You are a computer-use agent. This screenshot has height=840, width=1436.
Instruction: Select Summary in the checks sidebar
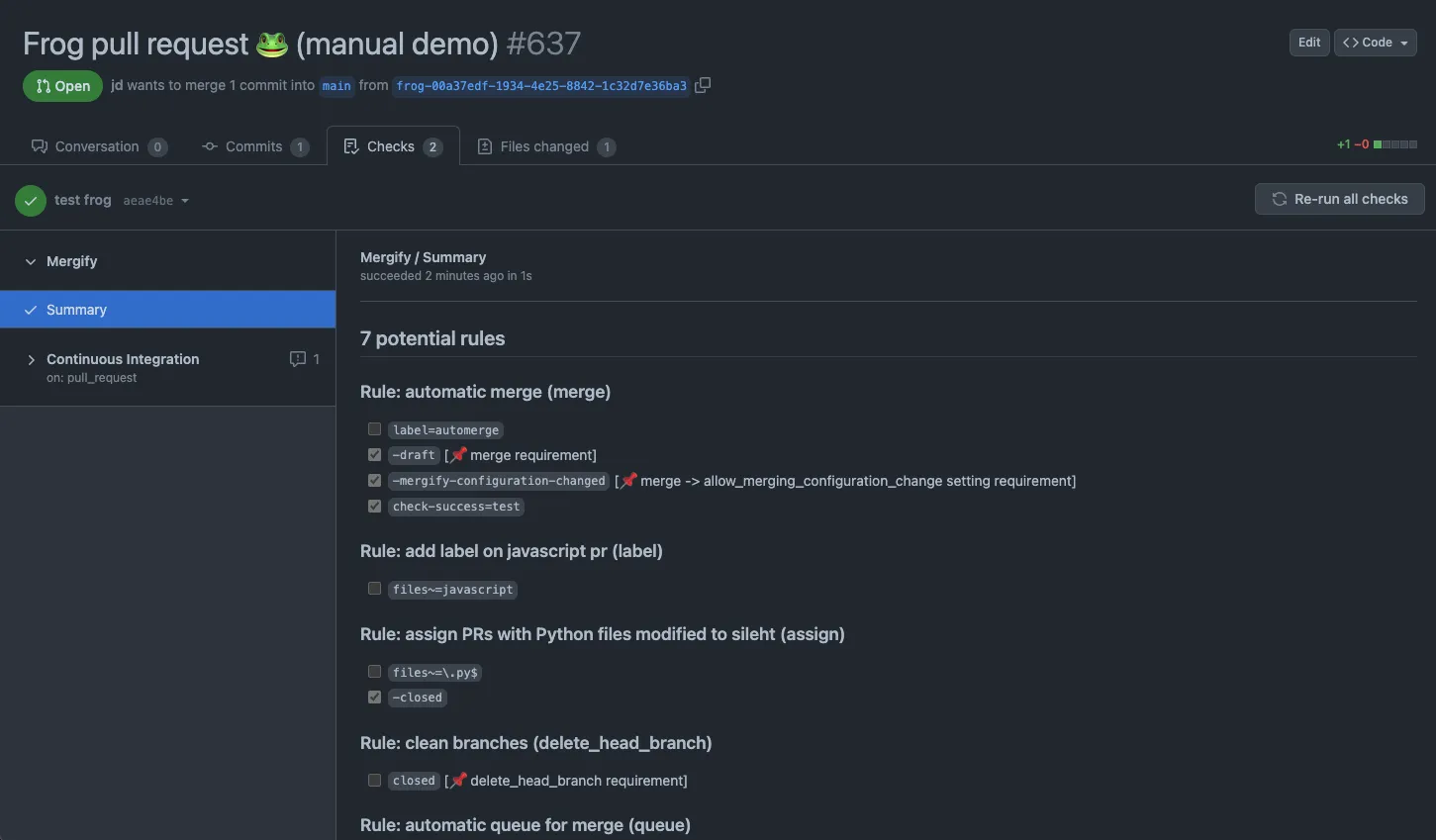(x=76, y=309)
